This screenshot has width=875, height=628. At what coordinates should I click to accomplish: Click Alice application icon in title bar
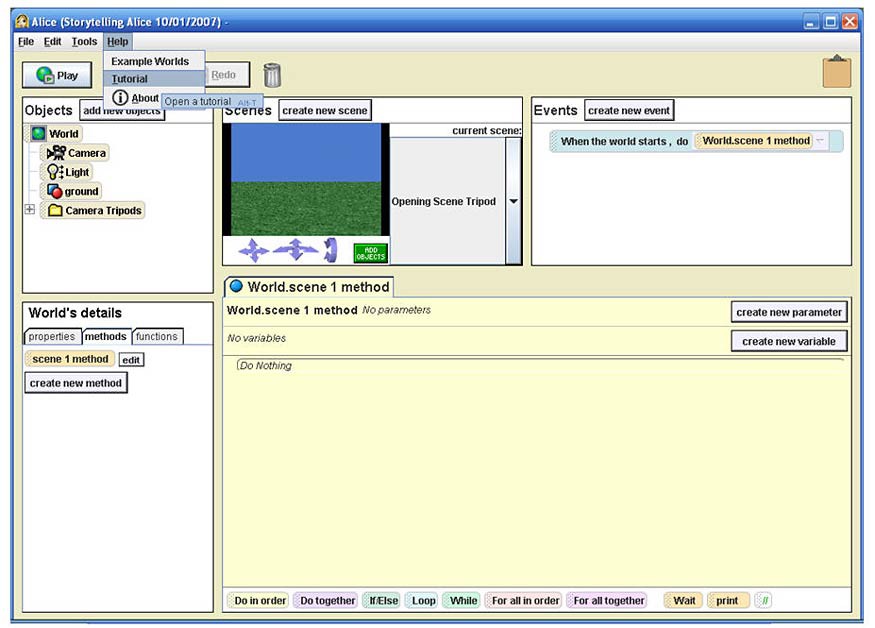(x=22, y=22)
